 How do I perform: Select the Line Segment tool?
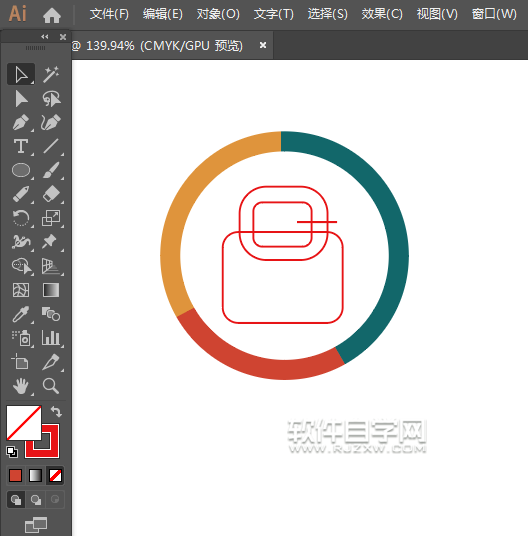tap(51, 146)
